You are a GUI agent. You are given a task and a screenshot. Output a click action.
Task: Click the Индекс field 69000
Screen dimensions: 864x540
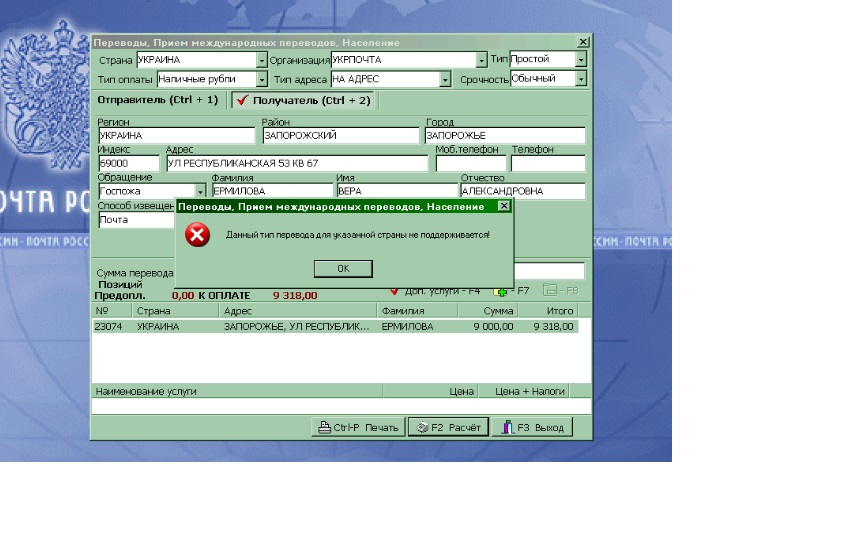tap(129, 164)
